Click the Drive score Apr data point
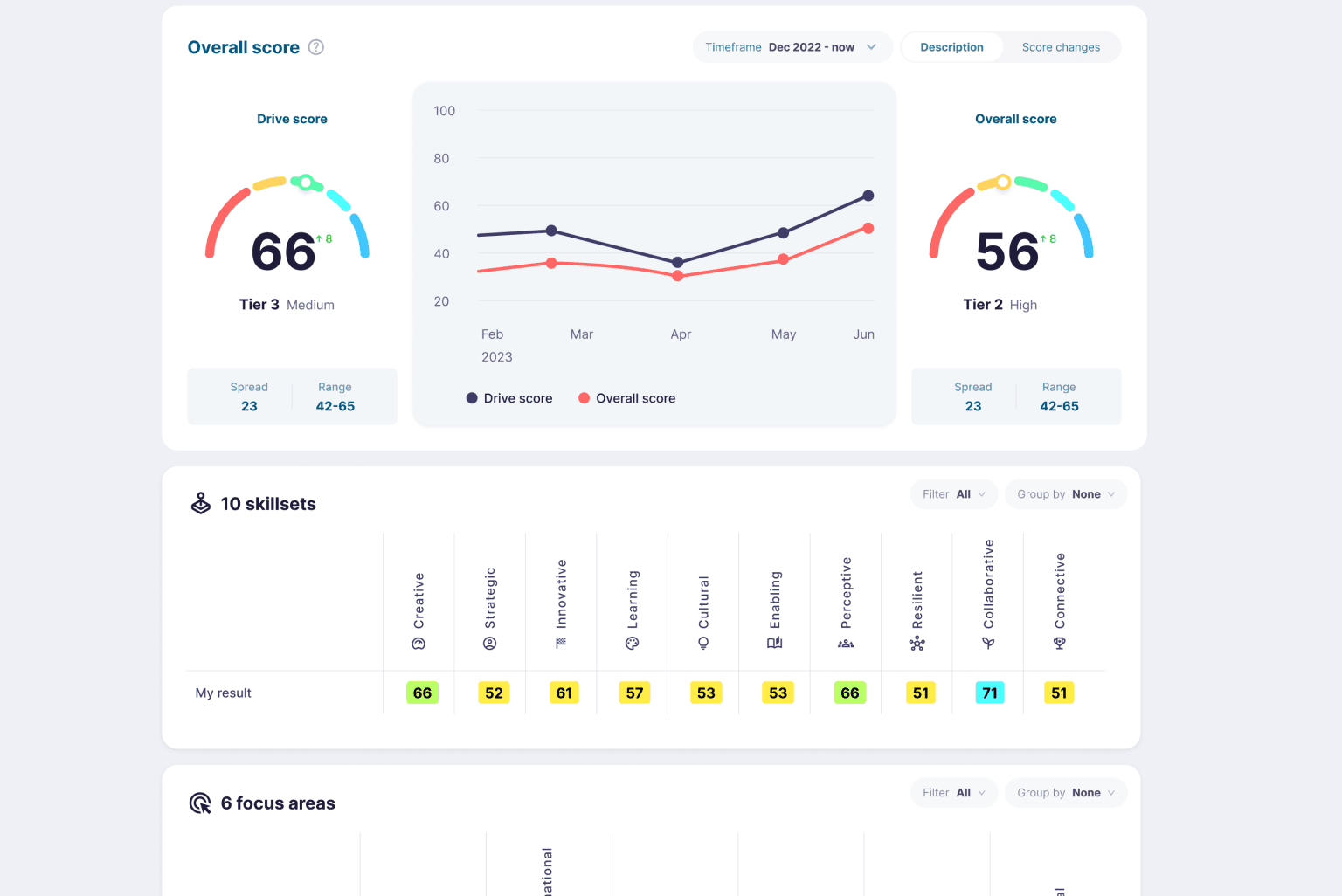Screen dimensions: 1342x896 (678, 262)
